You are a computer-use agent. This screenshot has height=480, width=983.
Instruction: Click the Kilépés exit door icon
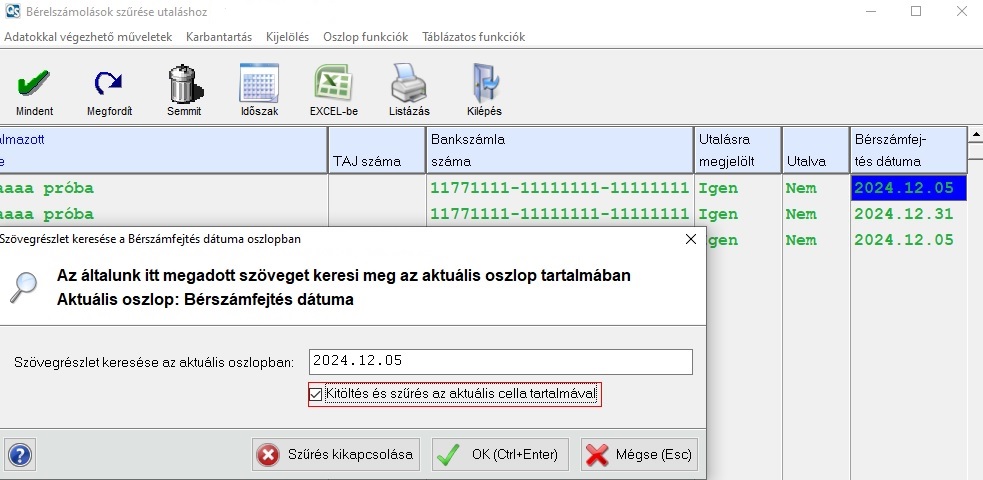point(484,84)
